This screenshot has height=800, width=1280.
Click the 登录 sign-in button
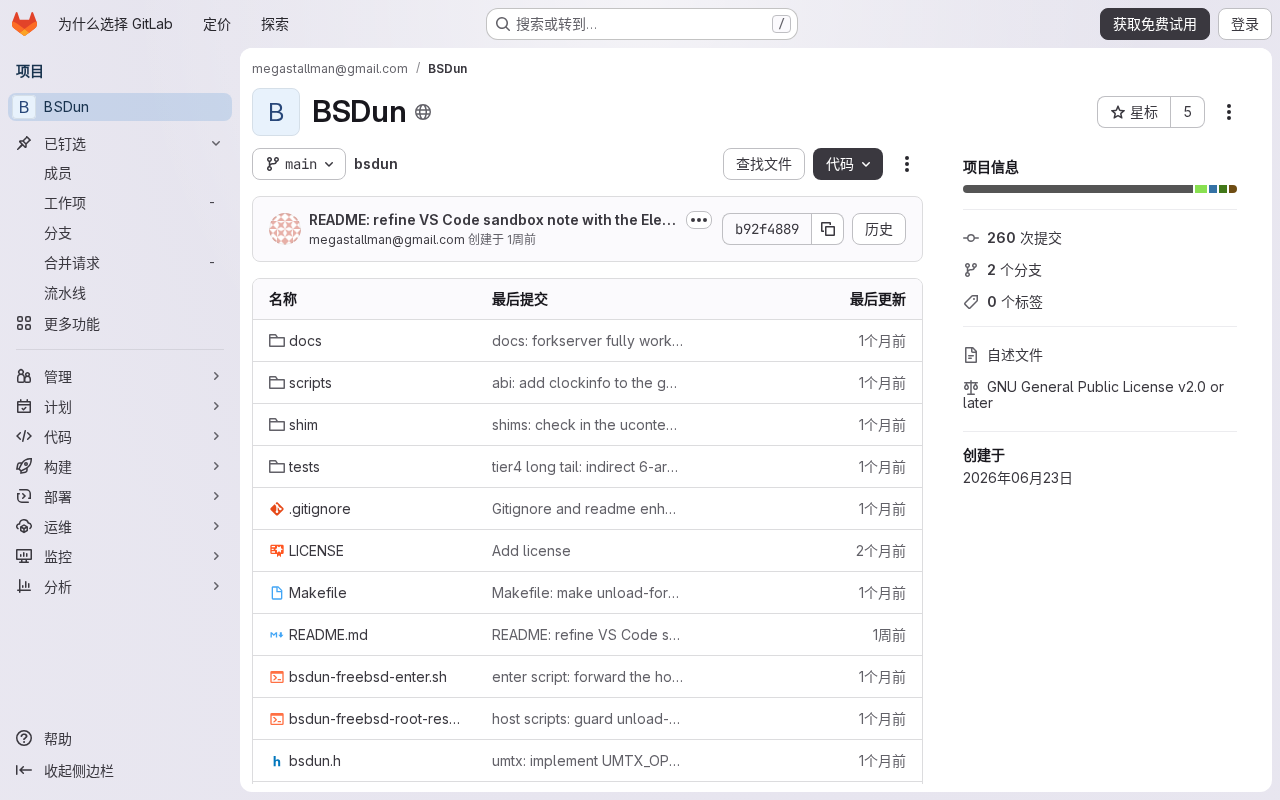point(1245,24)
